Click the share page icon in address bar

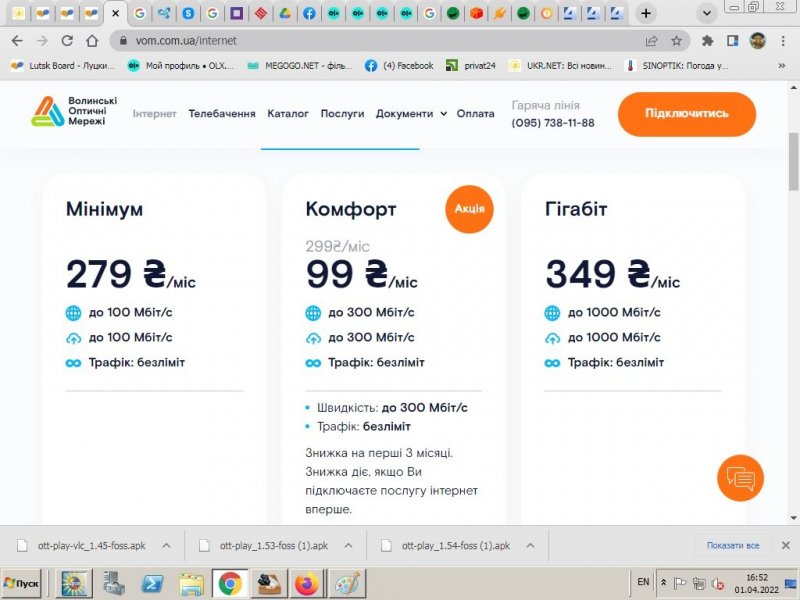tap(652, 41)
